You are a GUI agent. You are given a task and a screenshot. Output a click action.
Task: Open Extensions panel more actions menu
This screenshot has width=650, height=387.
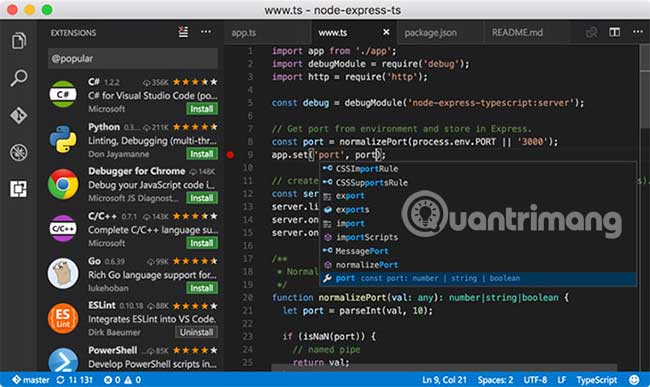click(206, 32)
